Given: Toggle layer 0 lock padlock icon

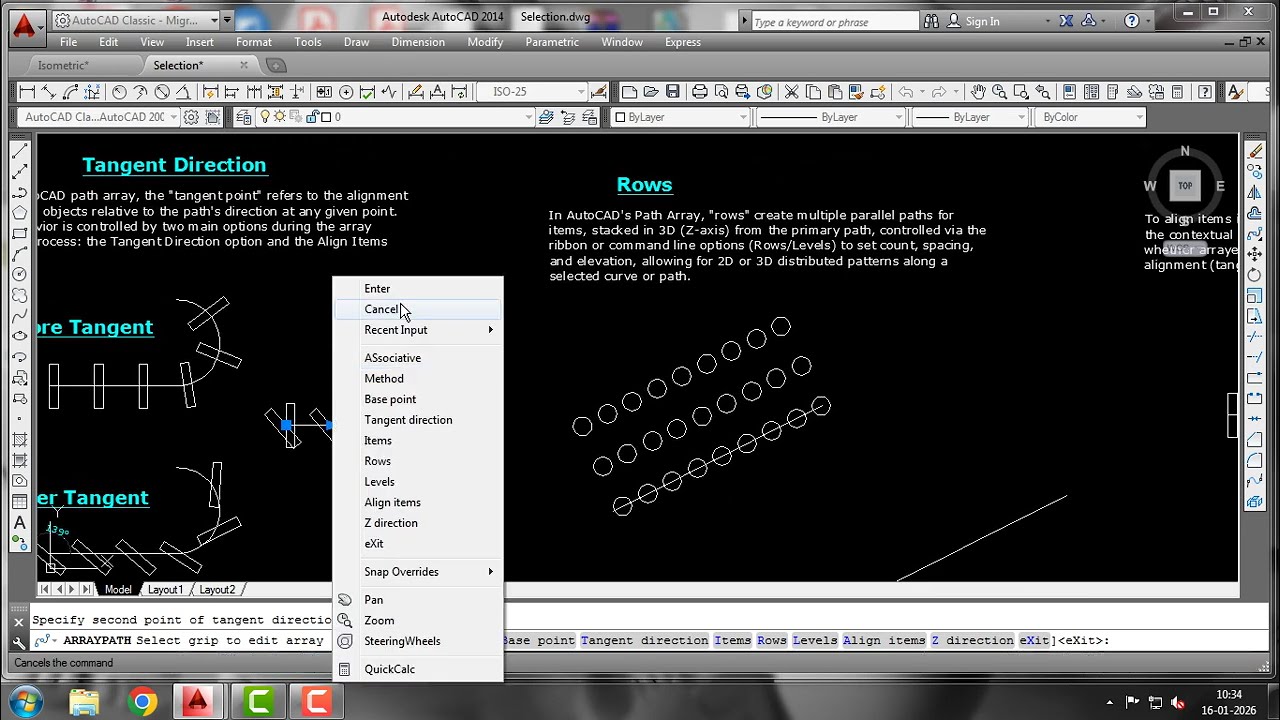Looking at the screenshot, I should click(x=312, y=117).
